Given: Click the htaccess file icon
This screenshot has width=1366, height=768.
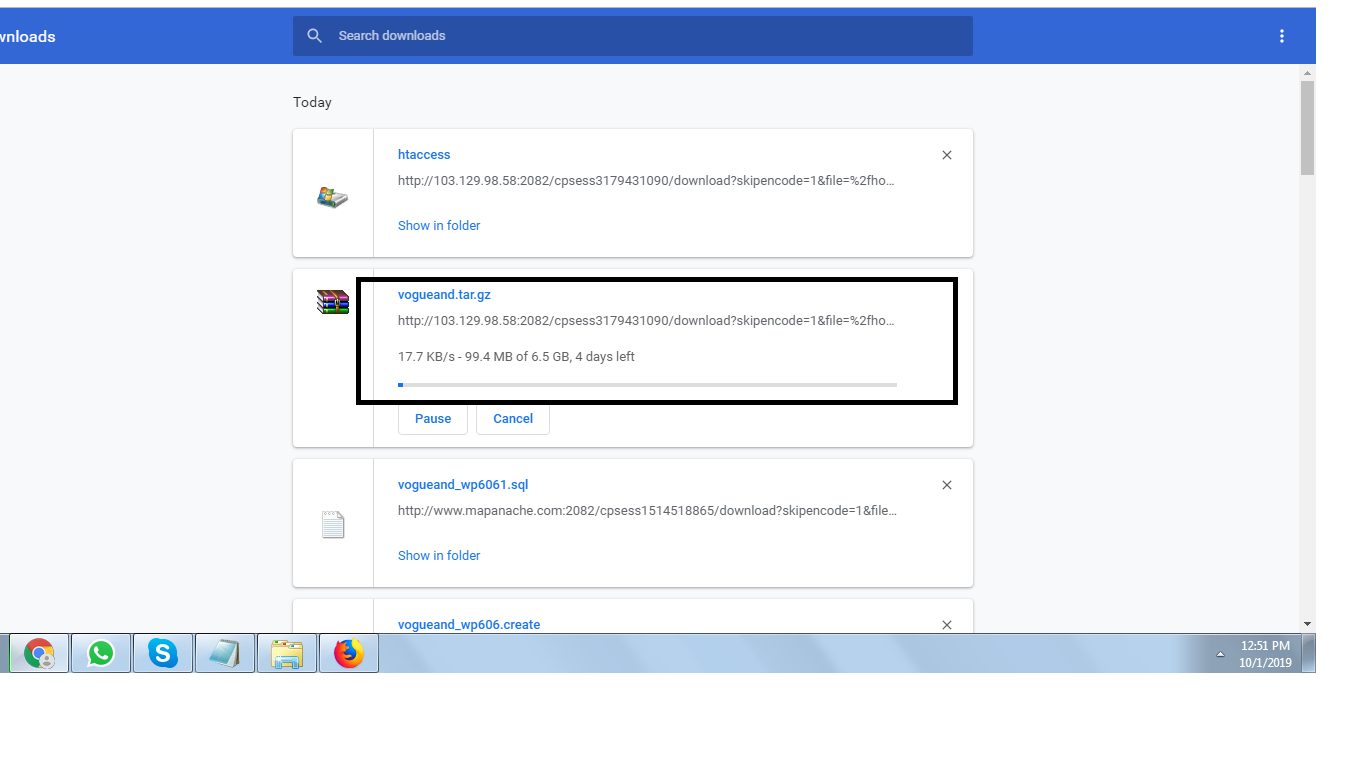Looking at the screenshot, I should click(333, 196).
